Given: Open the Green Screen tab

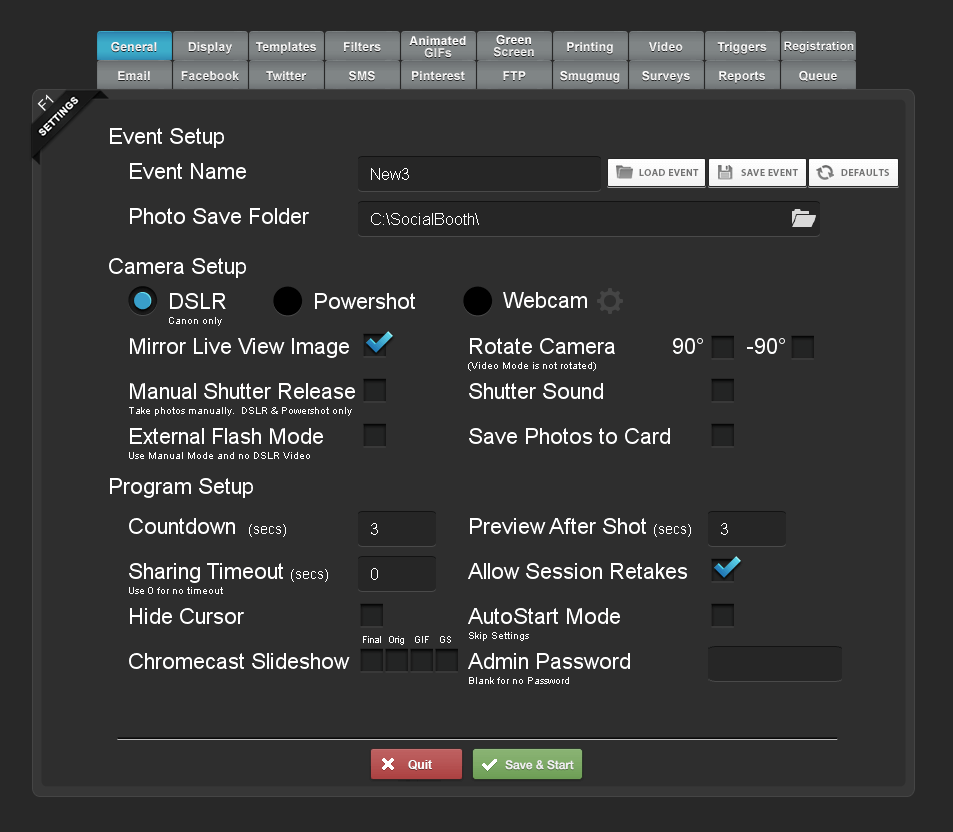Looking at the screenshot, I should coord(514,46).
